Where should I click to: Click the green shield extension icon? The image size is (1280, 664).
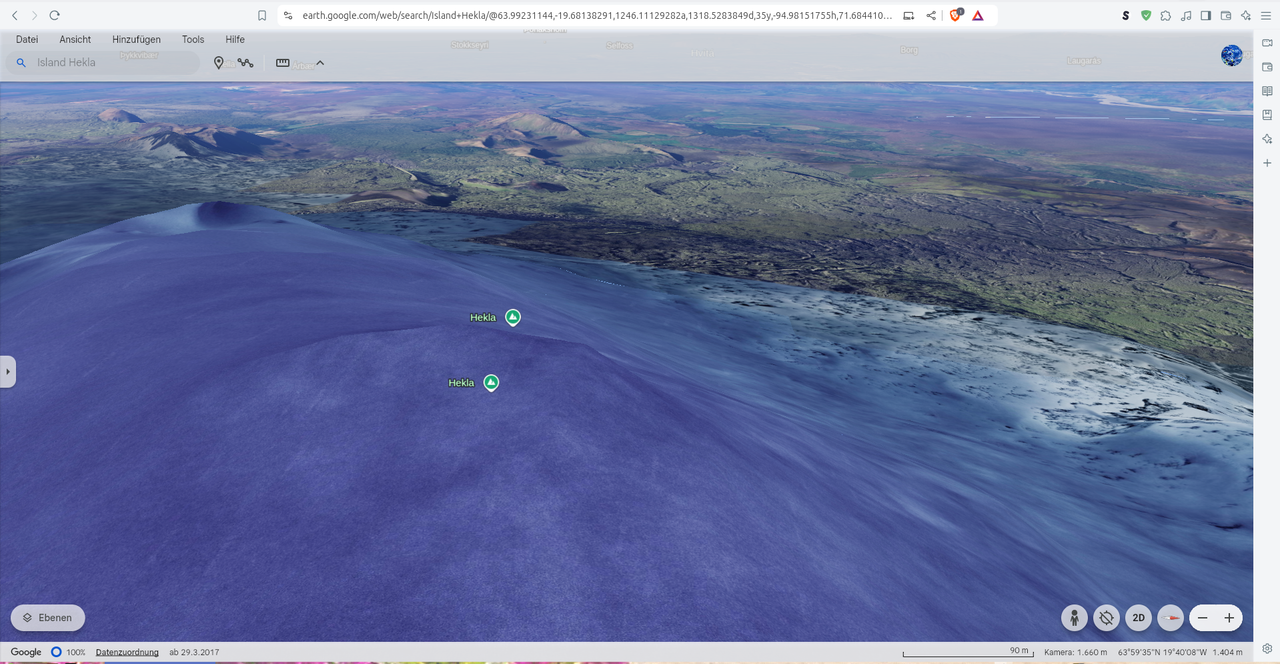1146,15
